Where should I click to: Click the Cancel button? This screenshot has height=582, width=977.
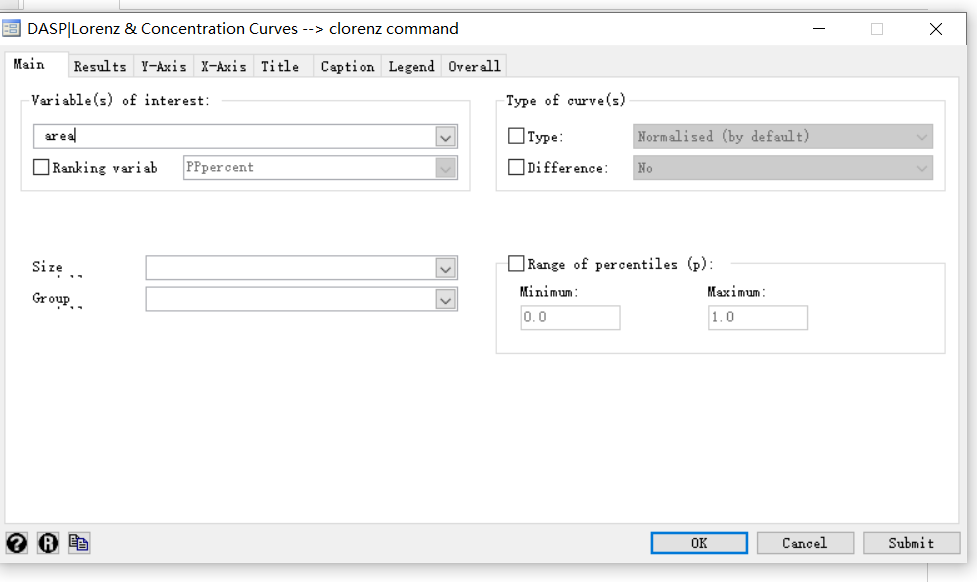(805, 543)
